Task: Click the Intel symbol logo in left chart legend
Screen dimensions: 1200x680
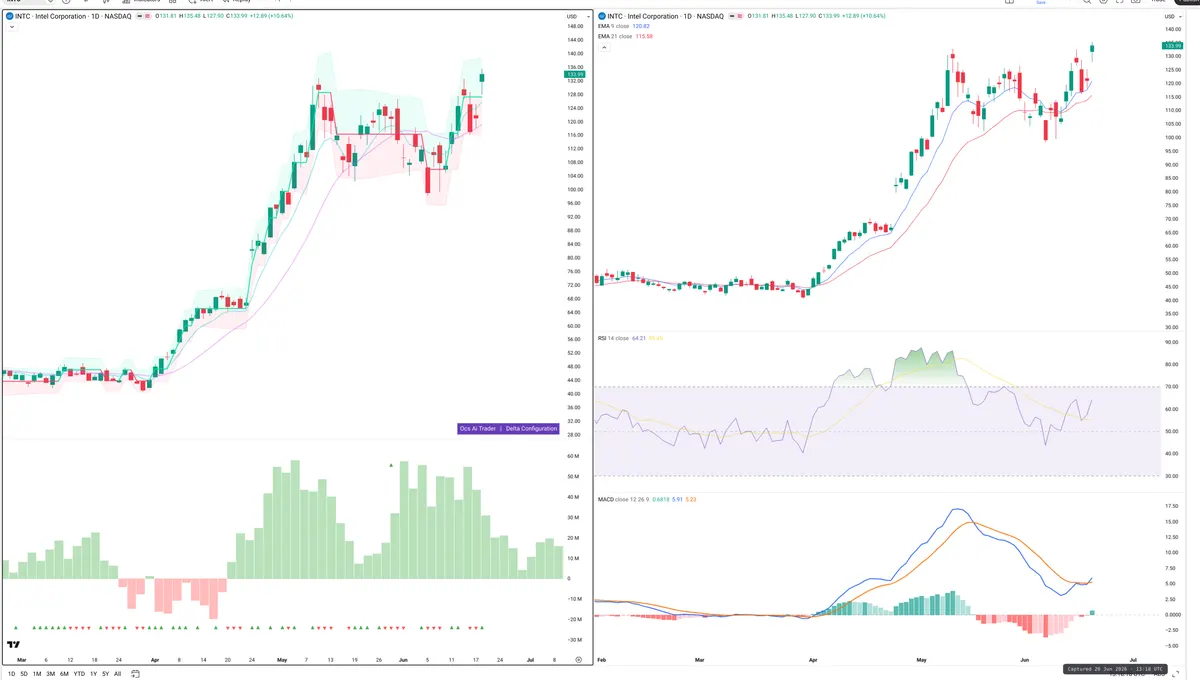Action: point(9,16)
